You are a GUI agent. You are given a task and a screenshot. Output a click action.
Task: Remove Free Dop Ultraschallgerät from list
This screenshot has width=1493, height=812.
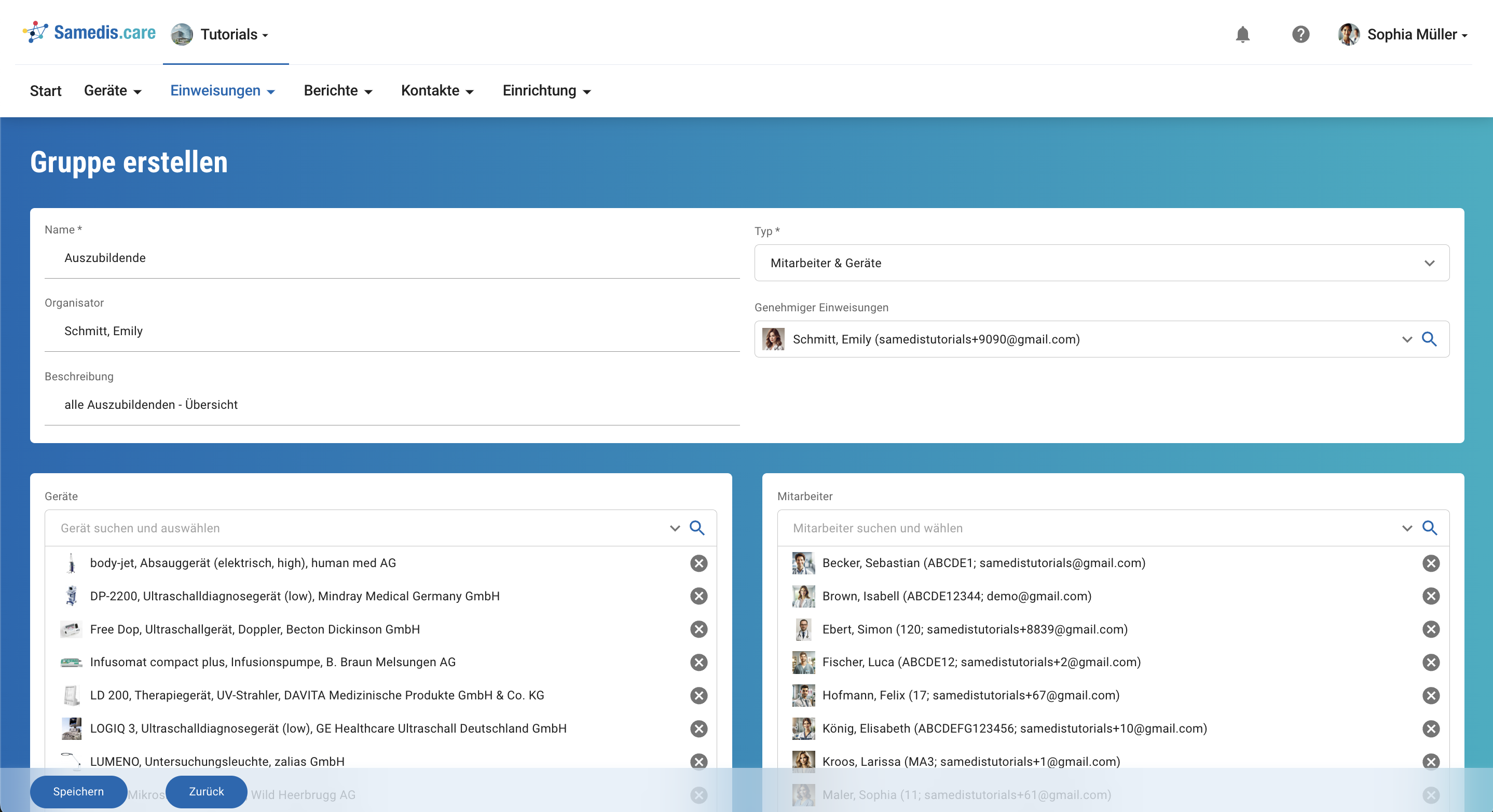[x=699, y=629]
